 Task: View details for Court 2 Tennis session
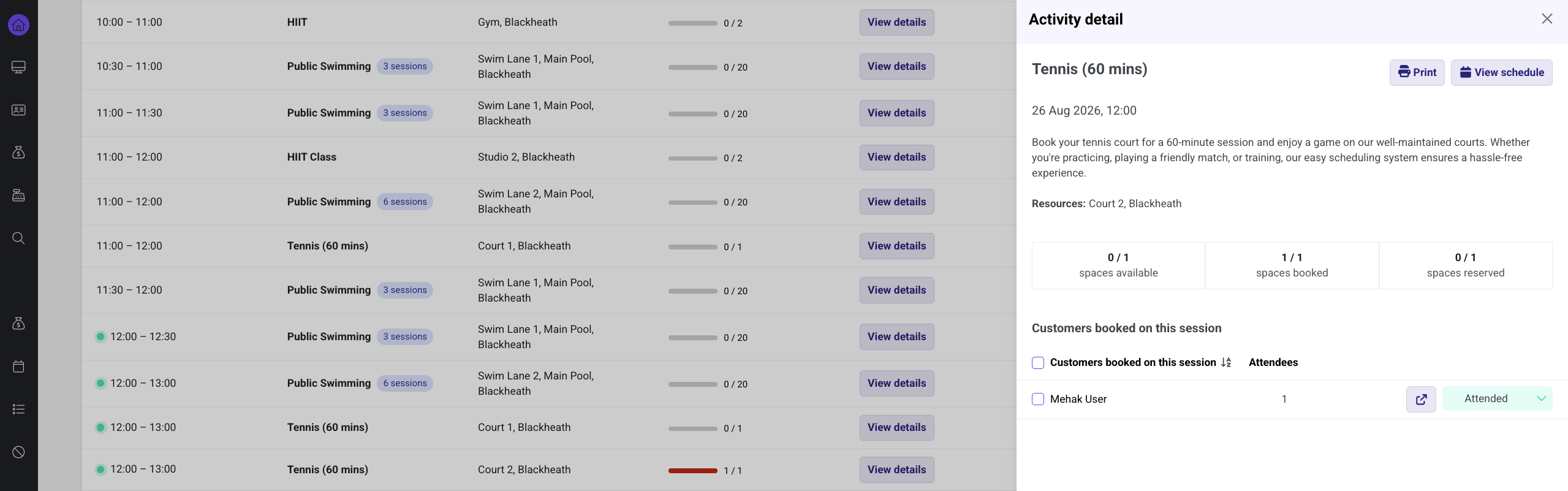tap(896, 470)
